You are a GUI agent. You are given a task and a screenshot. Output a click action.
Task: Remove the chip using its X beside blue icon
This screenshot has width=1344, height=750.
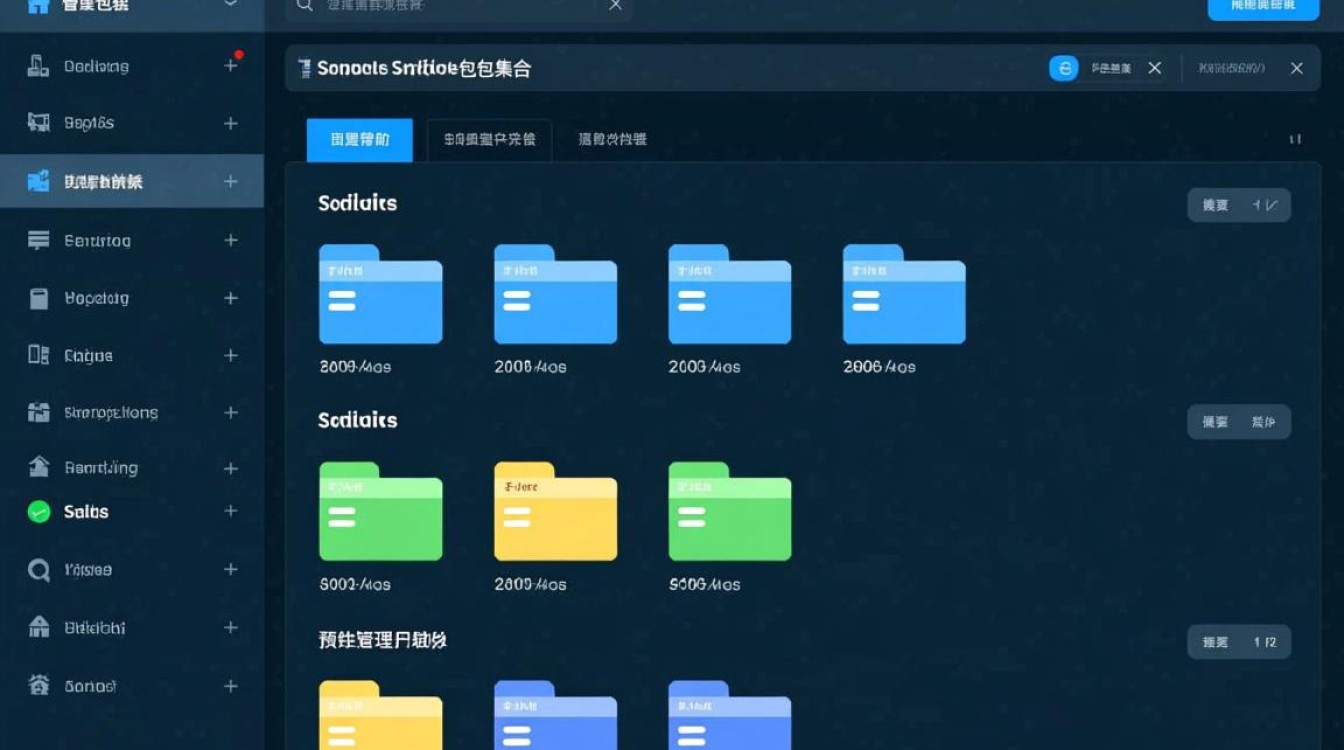click(x=1155, y=68)
